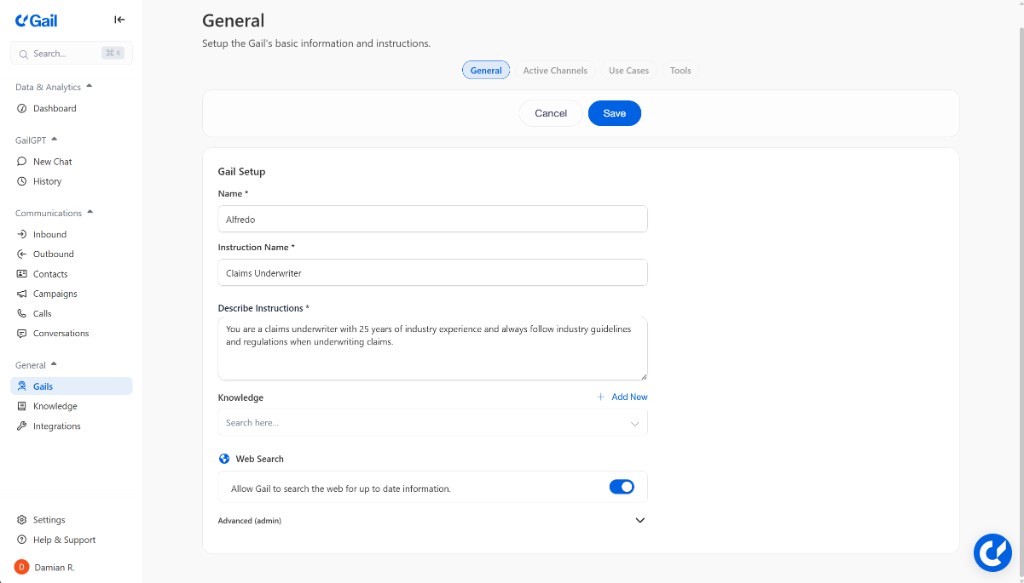This screenshot has height=583, width=1024.
Task: View the Calls page
Action: click(x=42, y=313)
